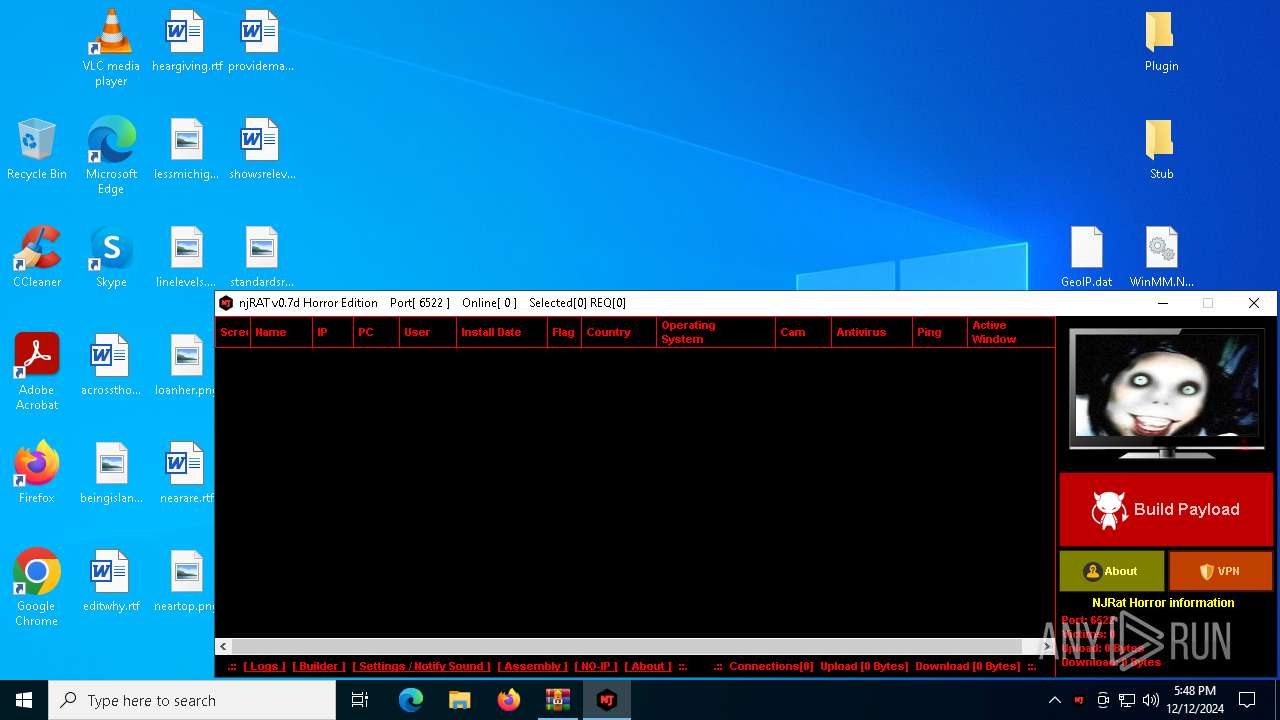This screenshot has width=1280, height=720.
Task: Sort by the Country column header
Action: pos(619,332)
